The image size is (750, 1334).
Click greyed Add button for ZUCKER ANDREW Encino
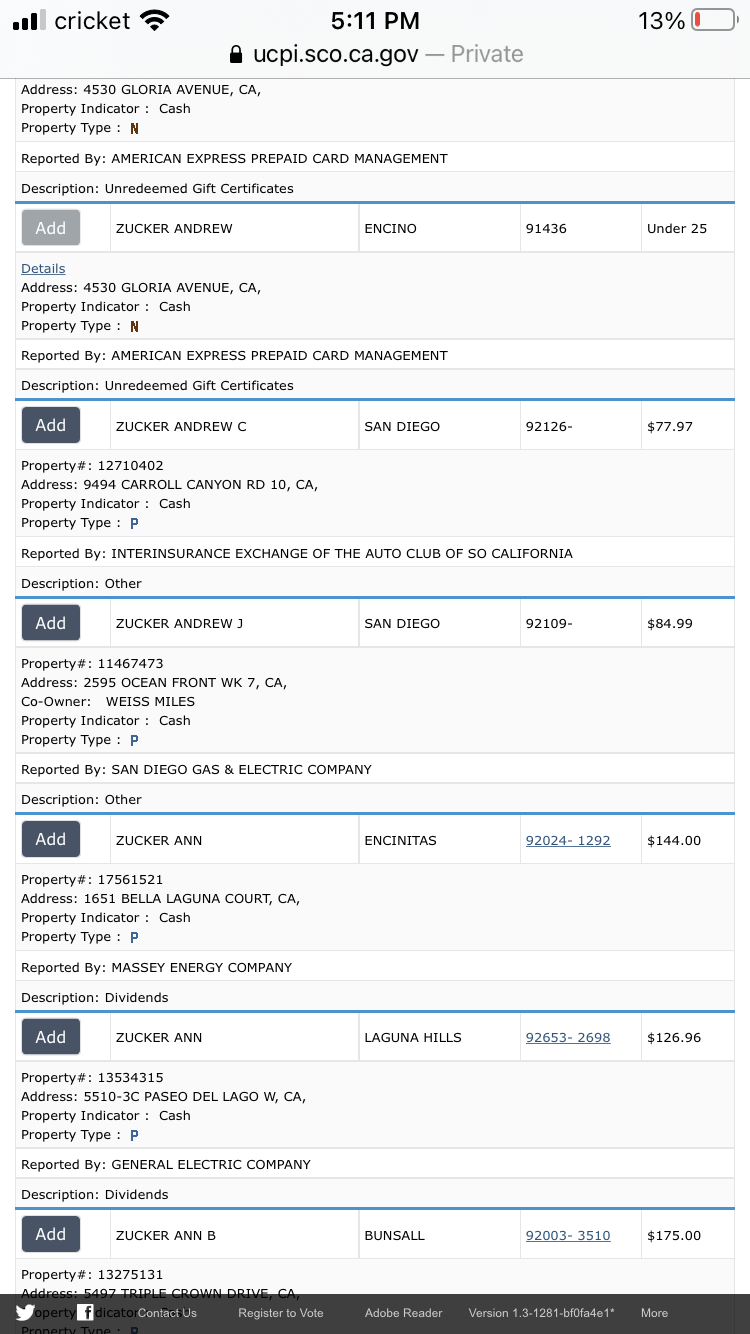coord(51,228)
